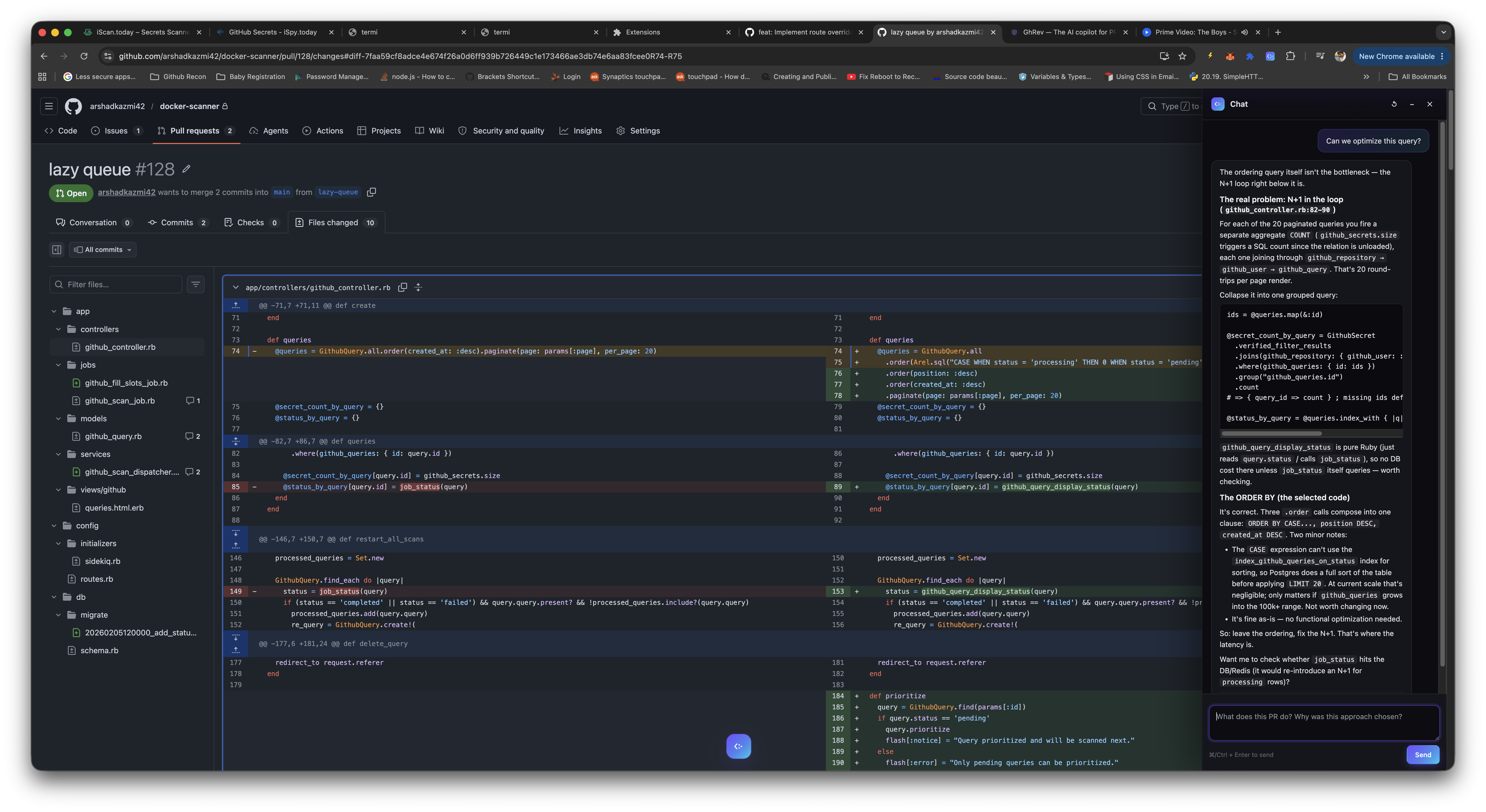Click floating GhRev chat launcher button
Image resolution: width=1486 pixels, height=812 pixels.
738,746
